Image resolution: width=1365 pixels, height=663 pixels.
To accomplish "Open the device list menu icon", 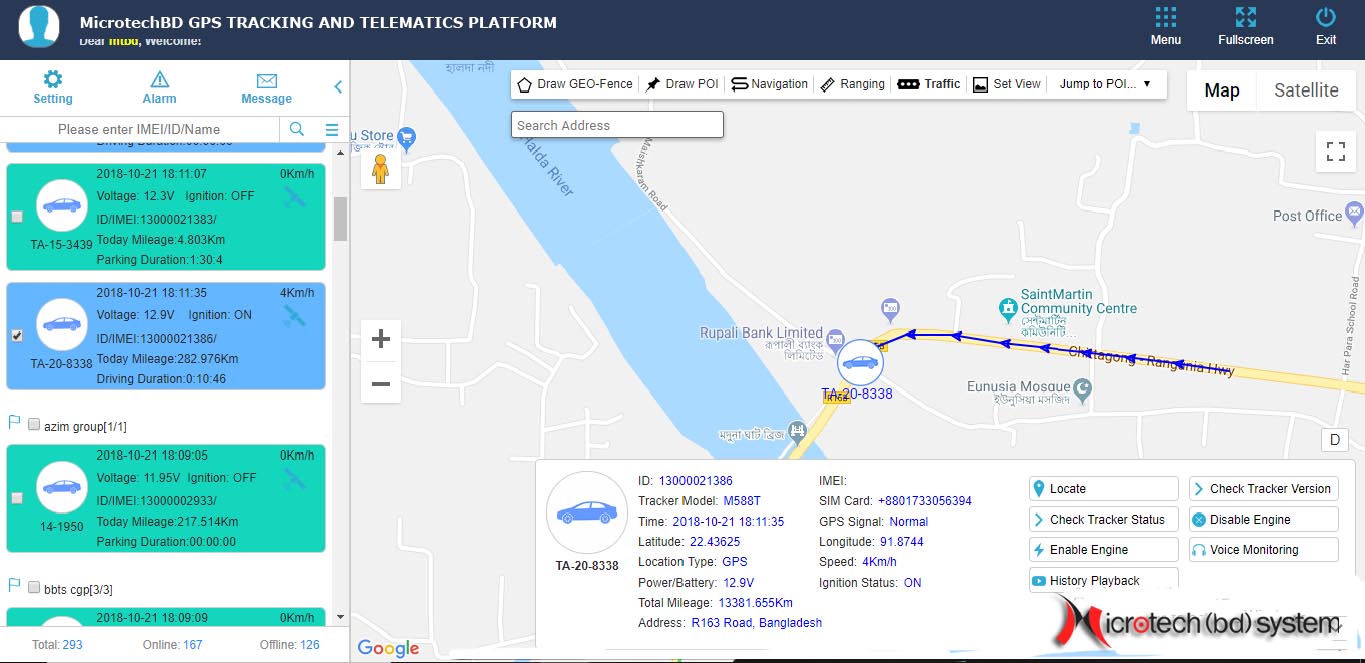I will coord(332,129).
